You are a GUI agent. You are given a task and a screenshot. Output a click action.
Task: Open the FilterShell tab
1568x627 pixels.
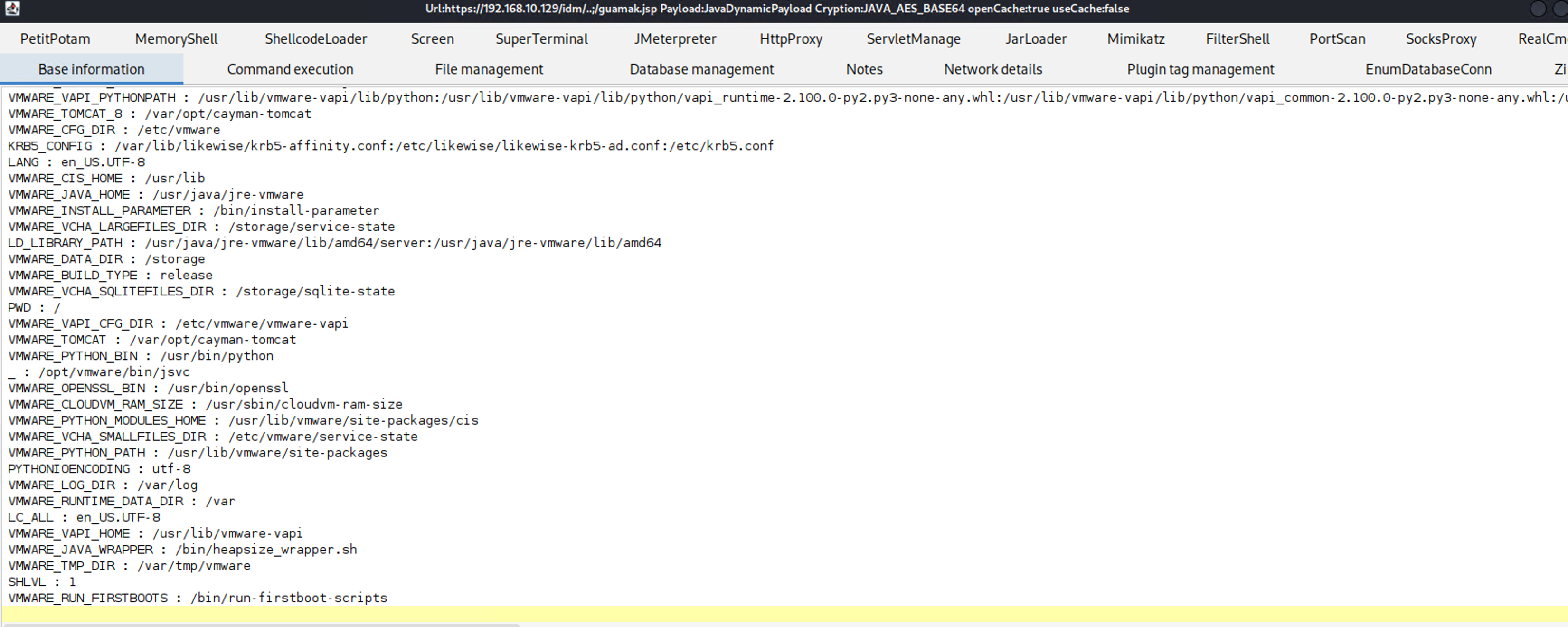pyautogui.click(x=1237, y=39)
